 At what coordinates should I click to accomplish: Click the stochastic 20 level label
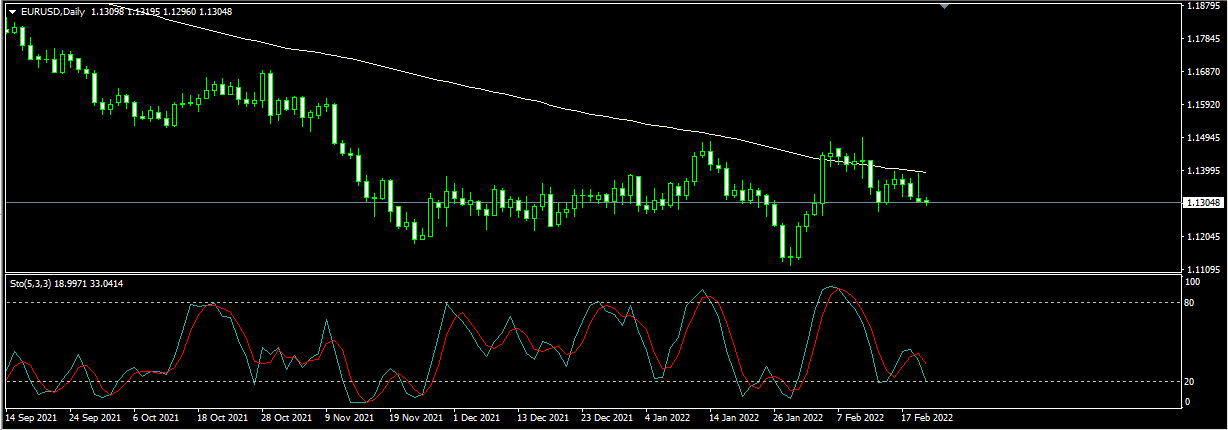tap(1191, 381)
